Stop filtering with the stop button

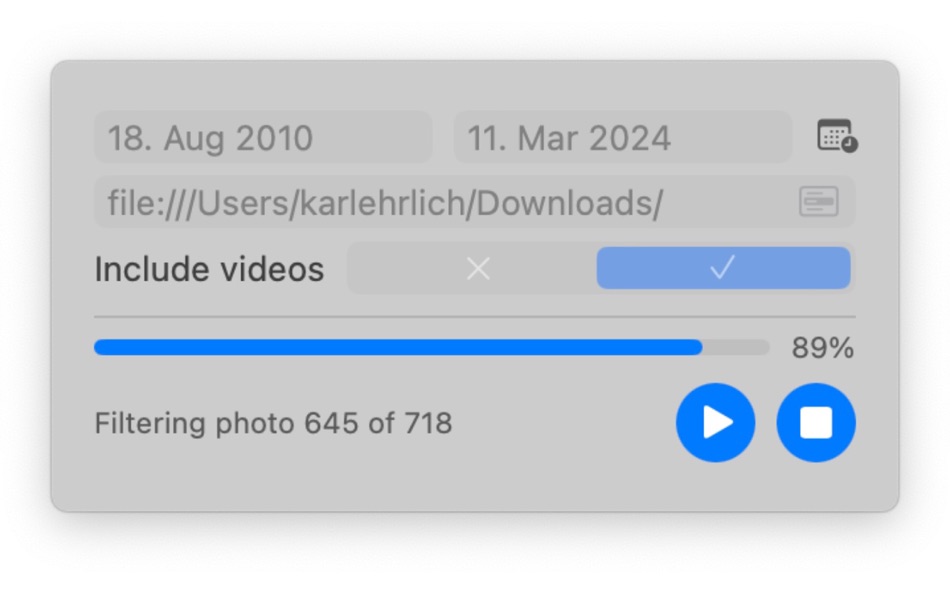tap(816, 422)
